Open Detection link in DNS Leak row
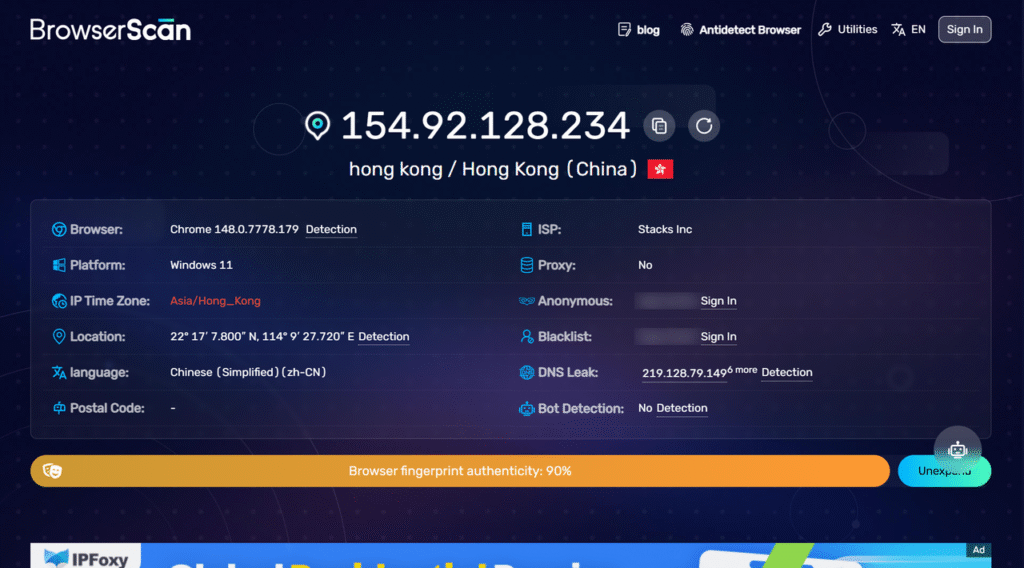Viewport: 1024px width, 568px height. [x=787, y=372]
